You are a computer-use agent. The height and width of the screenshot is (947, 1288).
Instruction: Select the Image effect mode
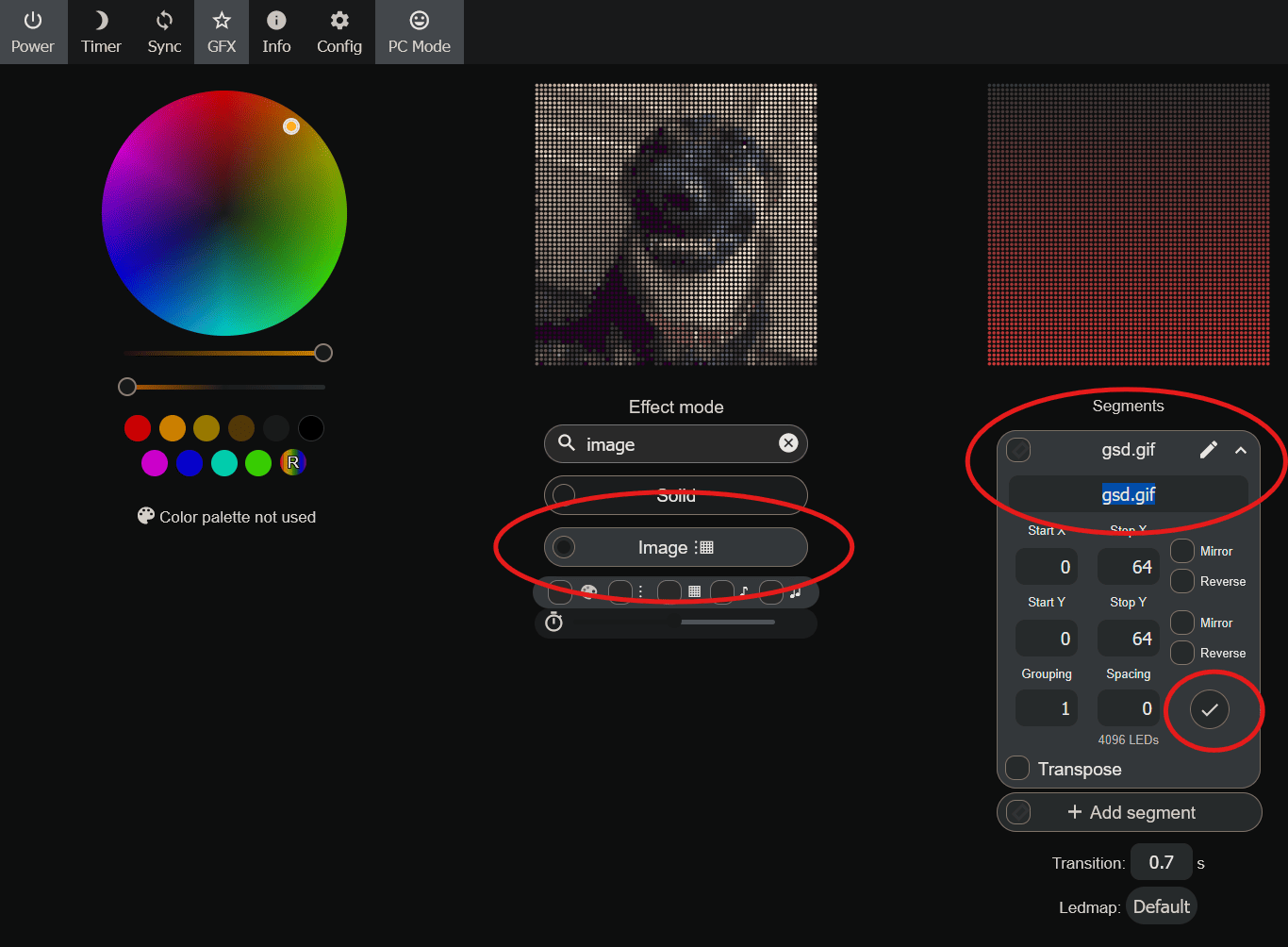coord(675,547)
